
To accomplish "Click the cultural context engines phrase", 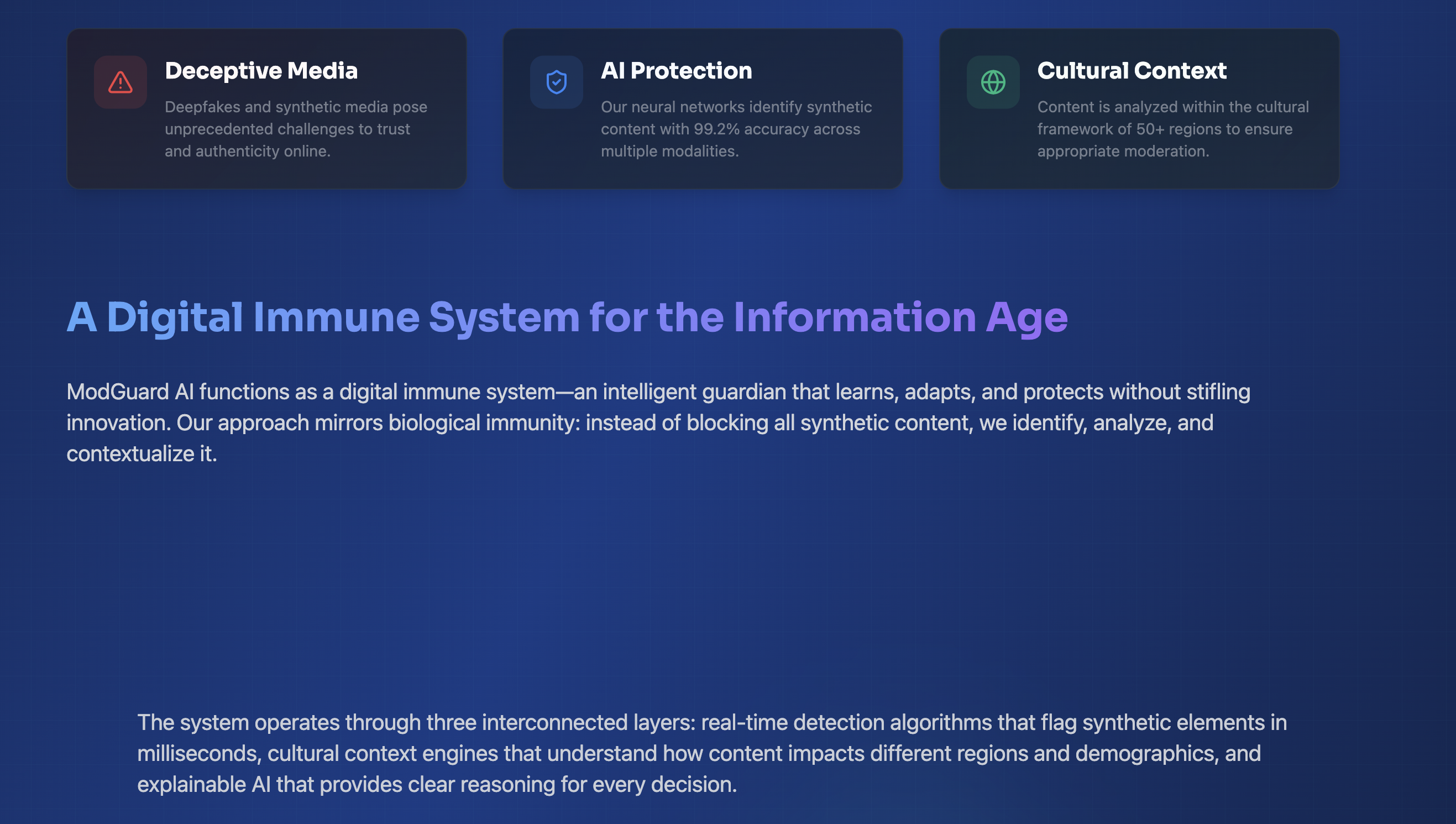I will tap(383, 754).
